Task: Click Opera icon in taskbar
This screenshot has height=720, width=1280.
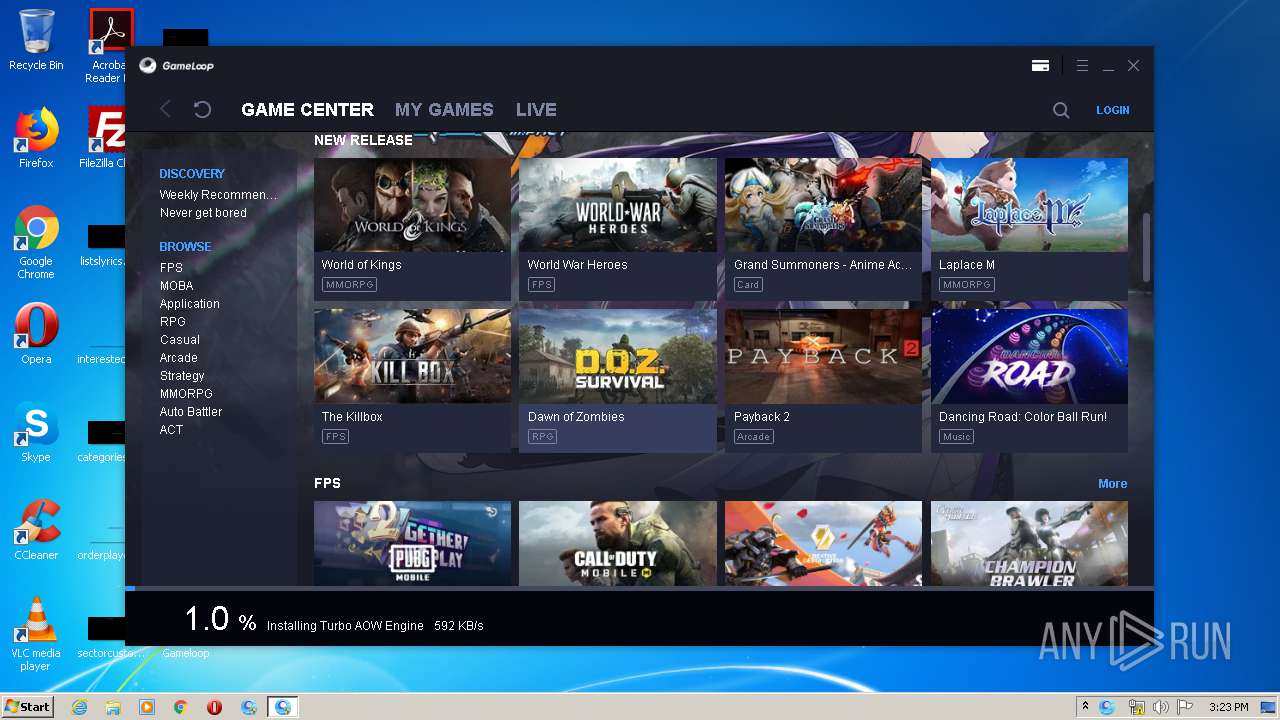Action: point(214,707)
